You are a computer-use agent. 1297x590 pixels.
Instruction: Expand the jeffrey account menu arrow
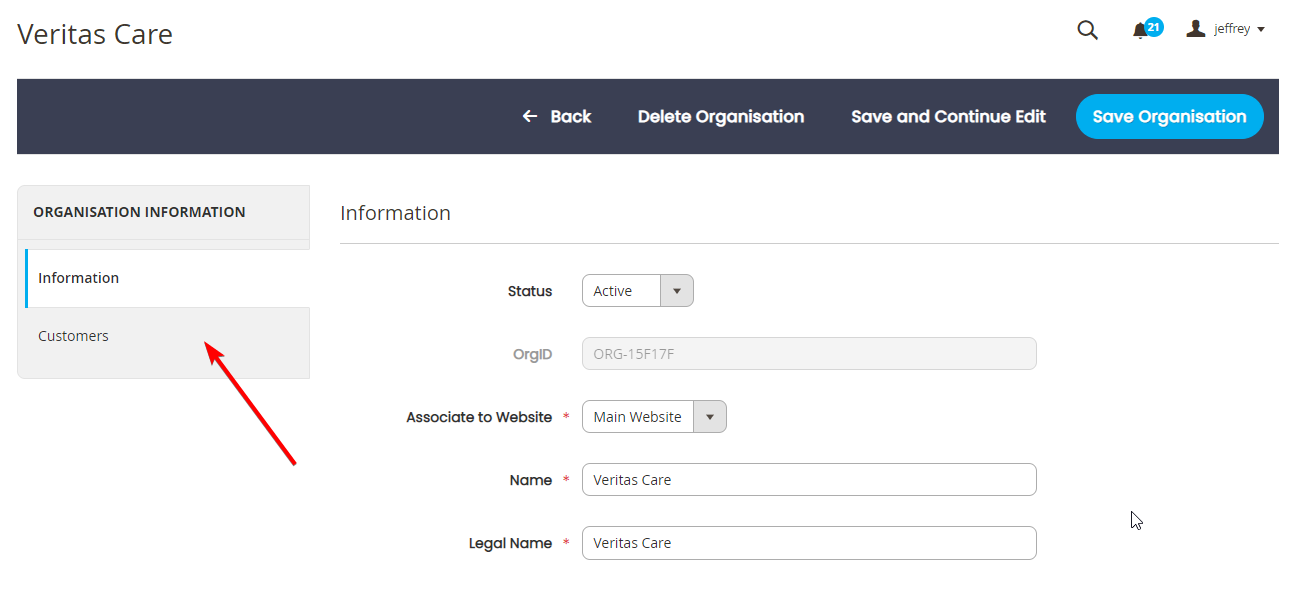pos(1261,30)
